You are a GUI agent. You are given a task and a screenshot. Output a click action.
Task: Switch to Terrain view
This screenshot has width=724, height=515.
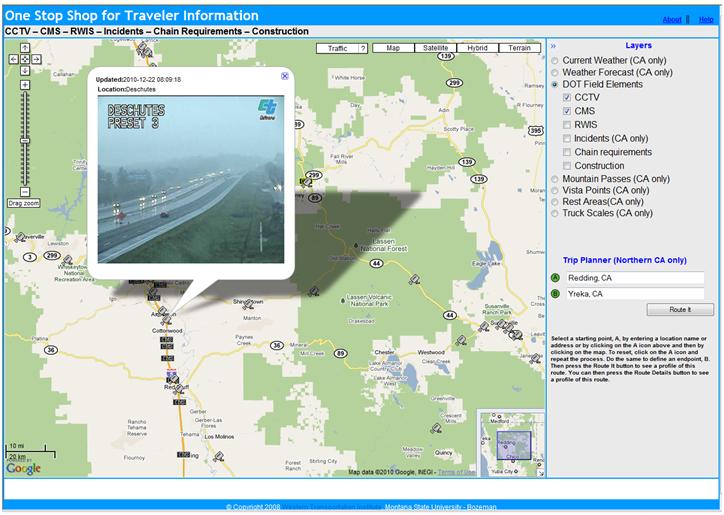(519, 48)
